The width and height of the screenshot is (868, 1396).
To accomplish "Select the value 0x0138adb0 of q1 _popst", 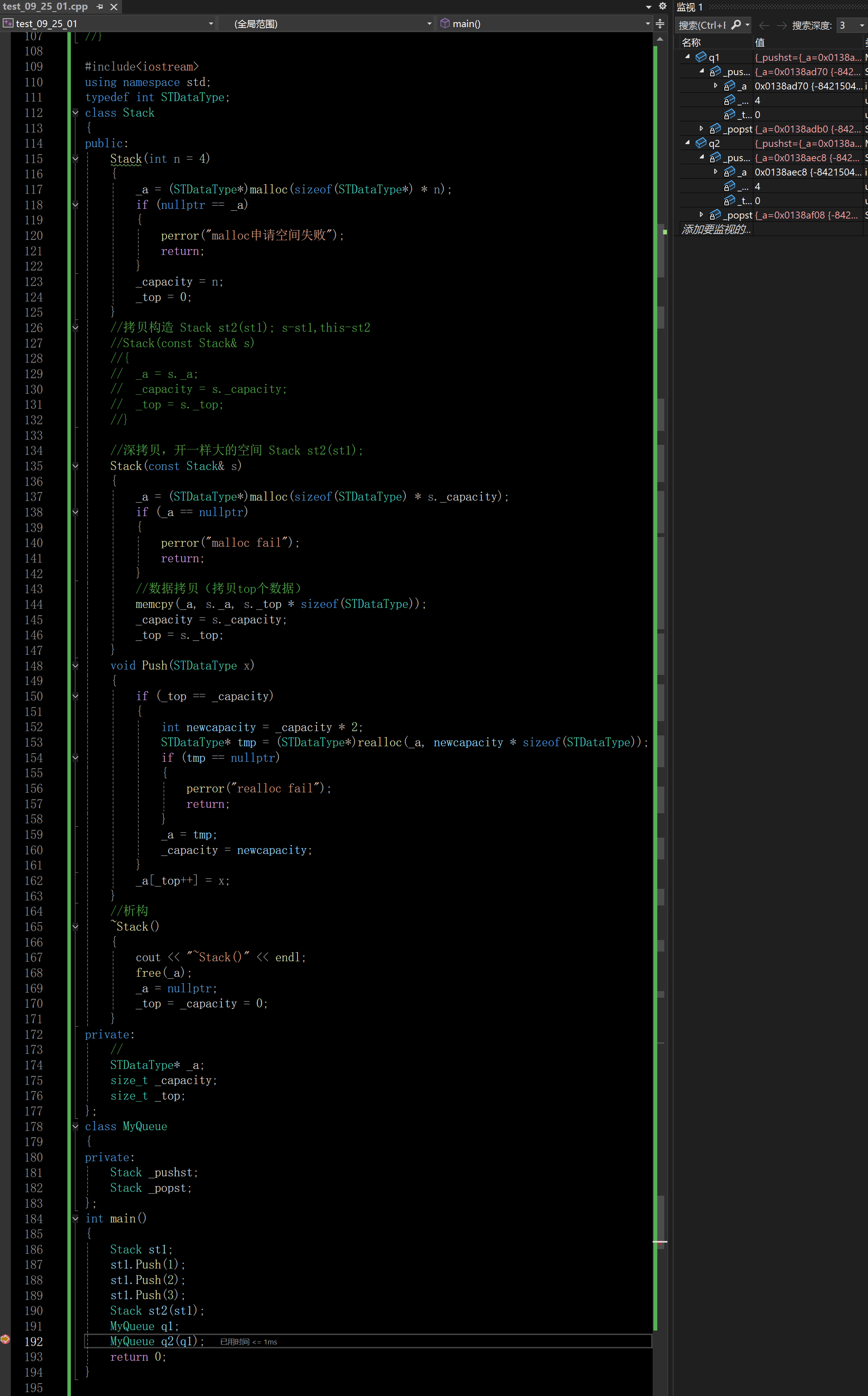I will click(x=808, y=129).
